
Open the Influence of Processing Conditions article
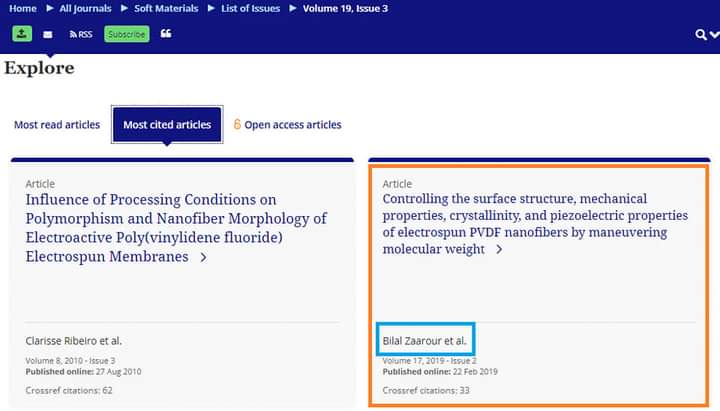point(176,228)
